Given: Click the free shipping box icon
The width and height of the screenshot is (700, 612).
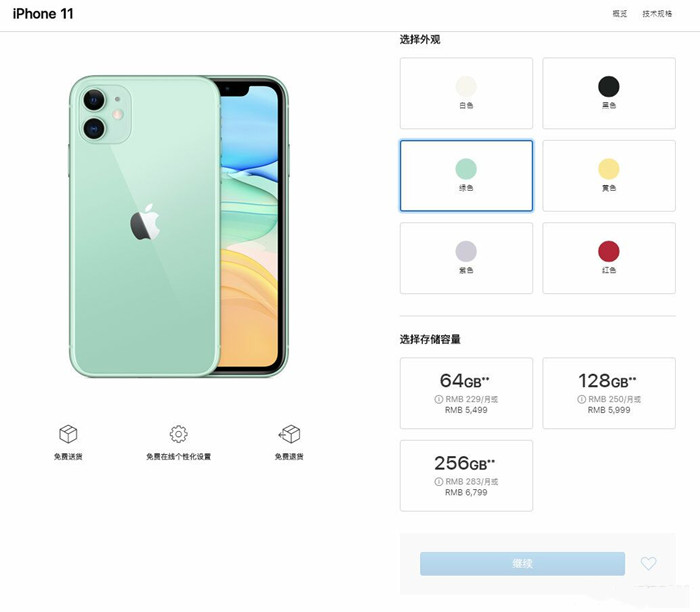Looking at the screenshot, I should coord(68,434).
